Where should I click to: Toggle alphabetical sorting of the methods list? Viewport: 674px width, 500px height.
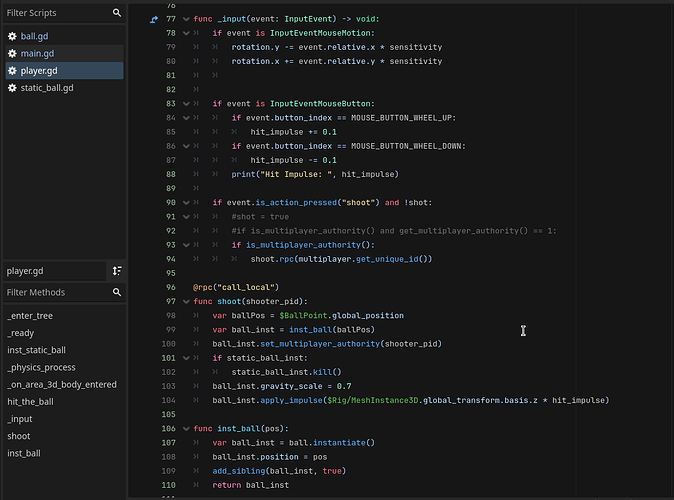pyautogui.click(x=117, y=271)
